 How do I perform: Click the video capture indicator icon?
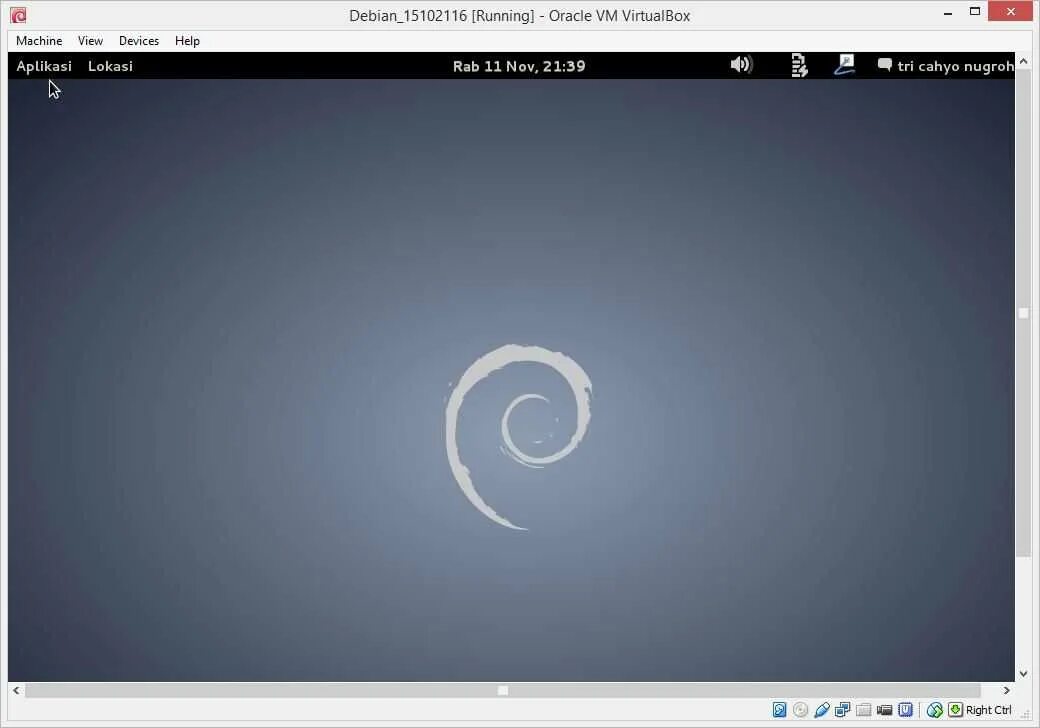pyautogui.click(x=884, y=709)
